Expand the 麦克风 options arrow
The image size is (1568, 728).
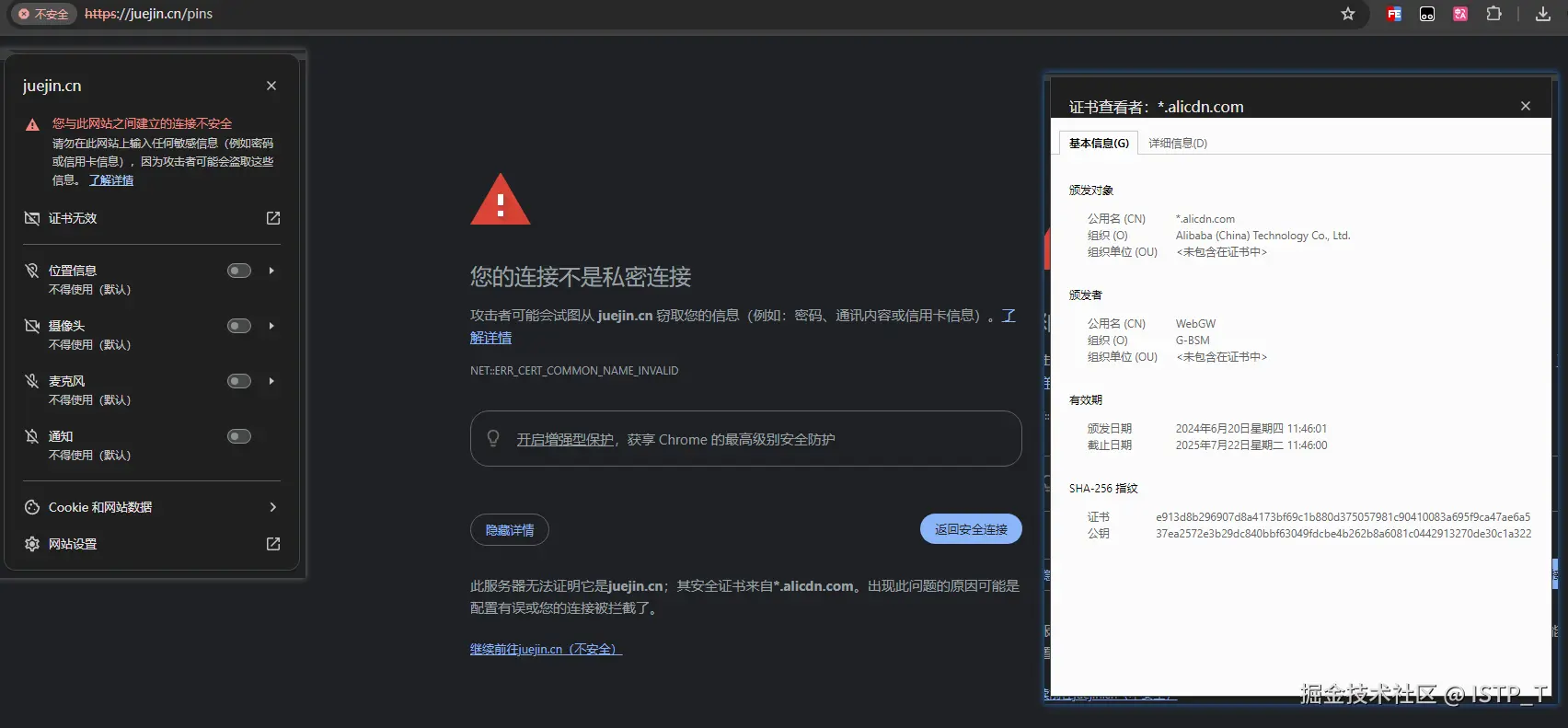pos(271,381)
